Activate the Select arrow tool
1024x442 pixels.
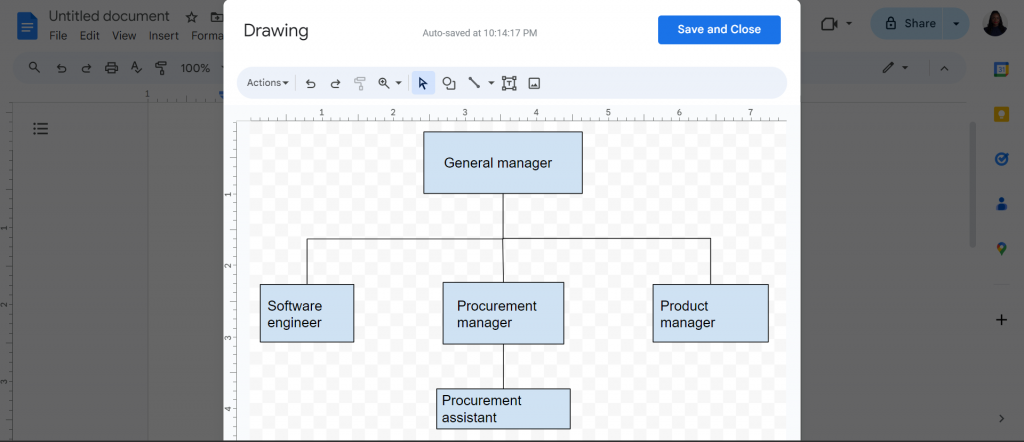click(x=423, y=83)
